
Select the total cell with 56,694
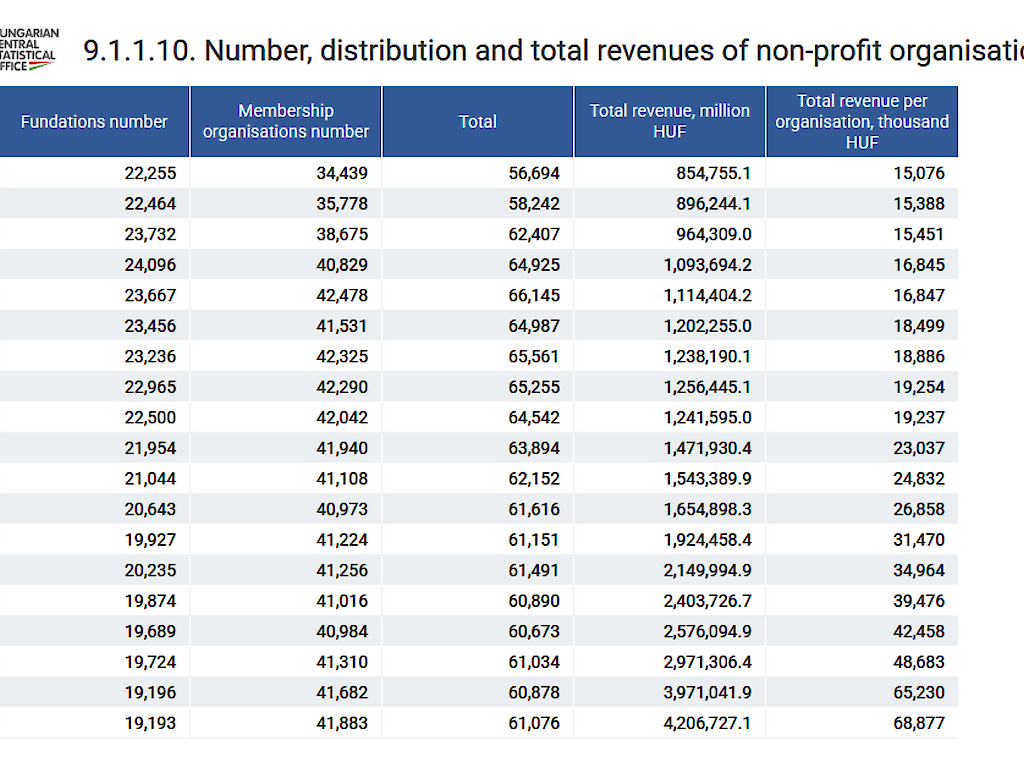pos(534,173)
